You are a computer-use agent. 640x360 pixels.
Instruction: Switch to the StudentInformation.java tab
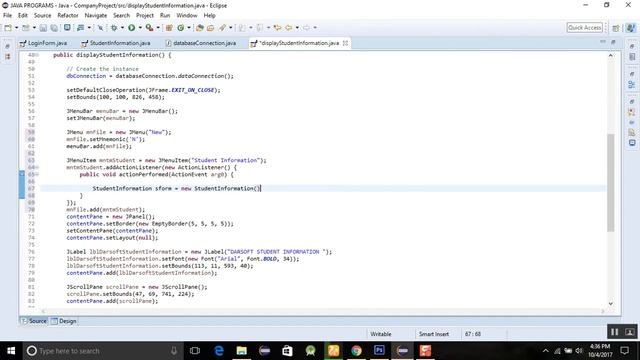tap(116, 43)
